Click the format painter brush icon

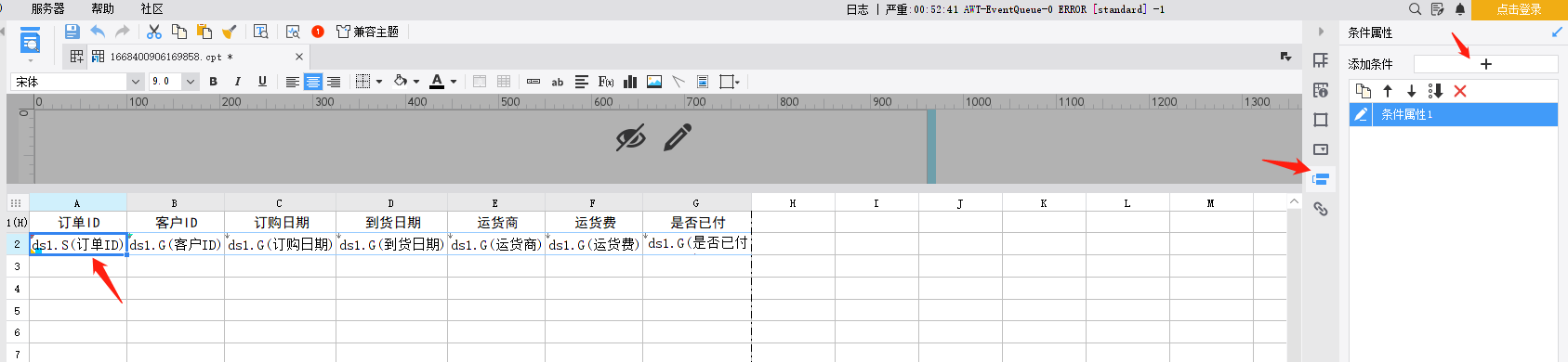click(x=229, y=32)
